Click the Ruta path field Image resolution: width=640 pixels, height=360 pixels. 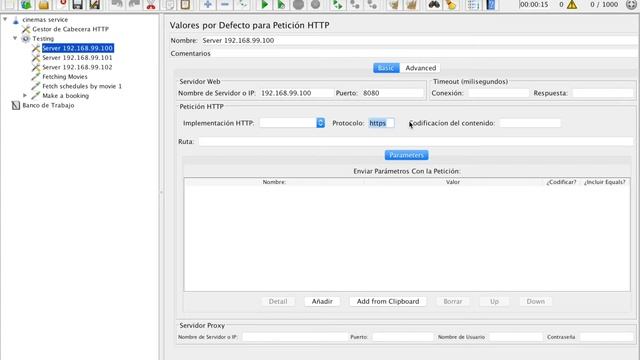(x=416, y=141)
